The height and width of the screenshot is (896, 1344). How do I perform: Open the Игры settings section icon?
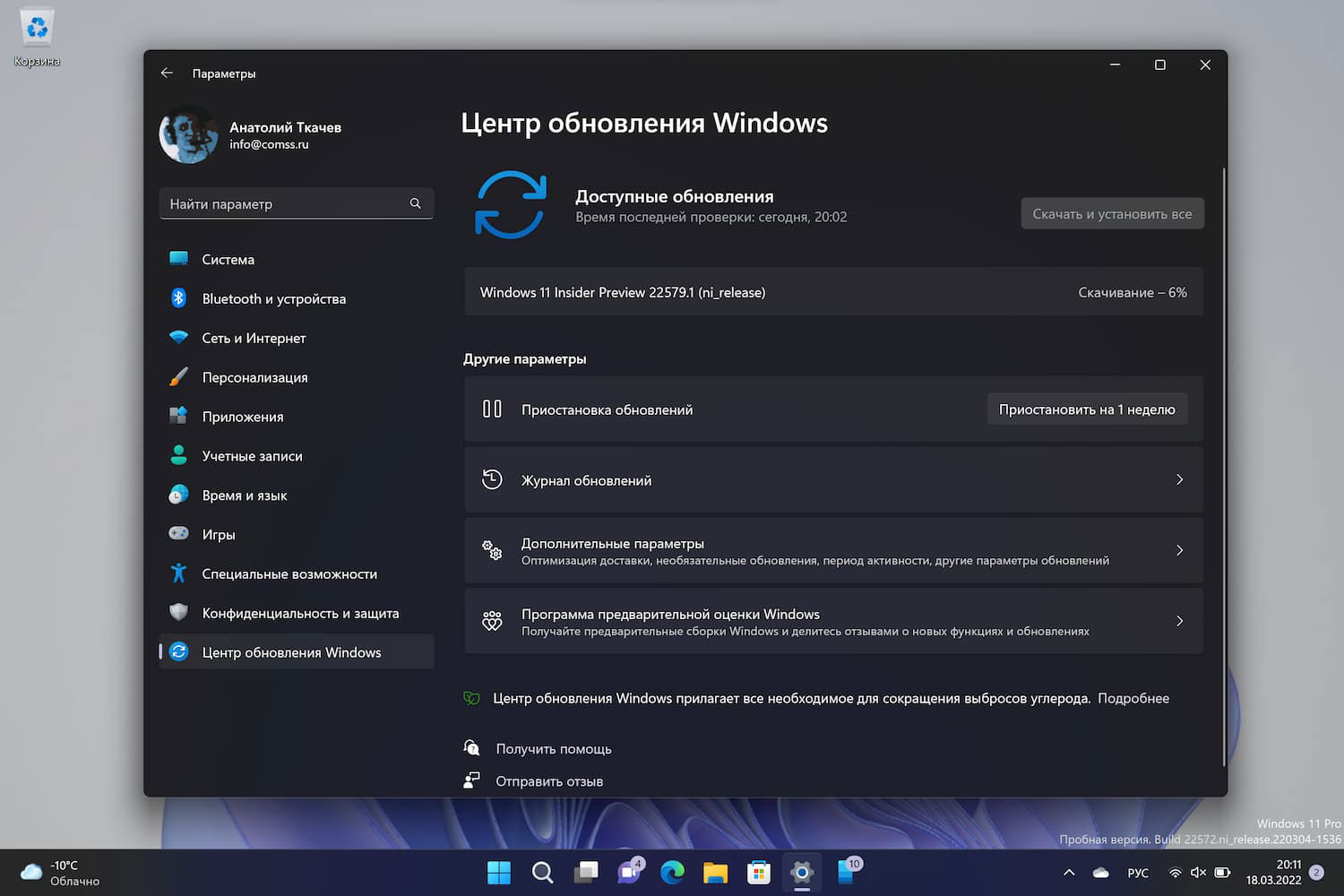178,534
